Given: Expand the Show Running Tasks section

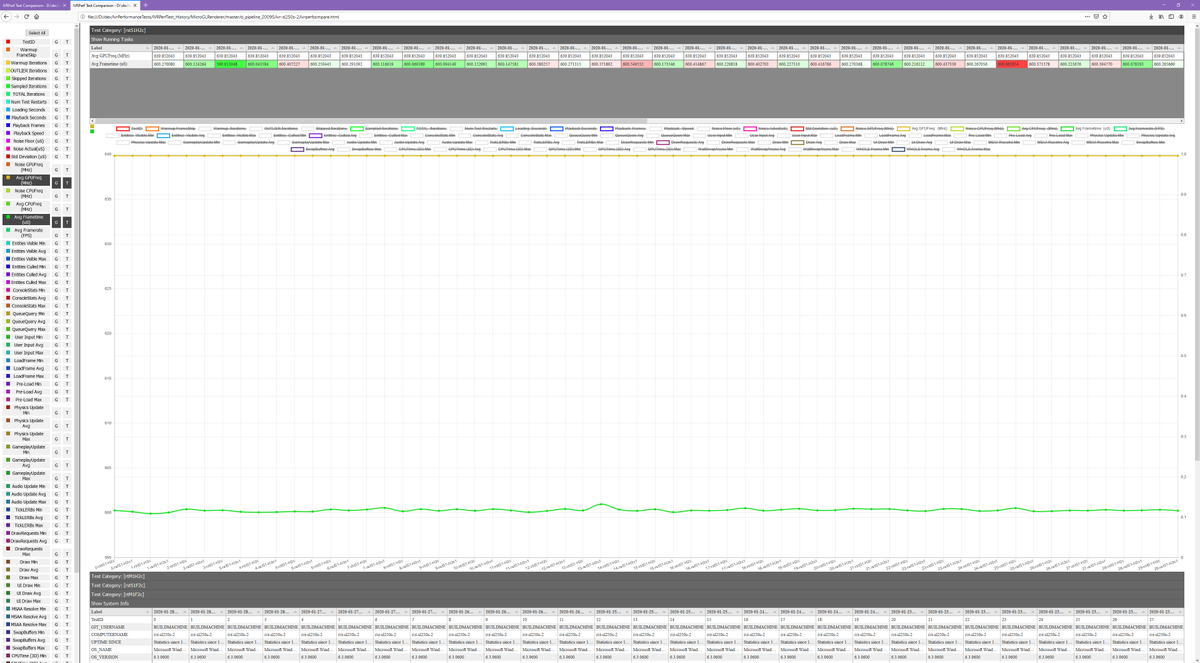Looking at the screenshot, I should pos(636,39).
